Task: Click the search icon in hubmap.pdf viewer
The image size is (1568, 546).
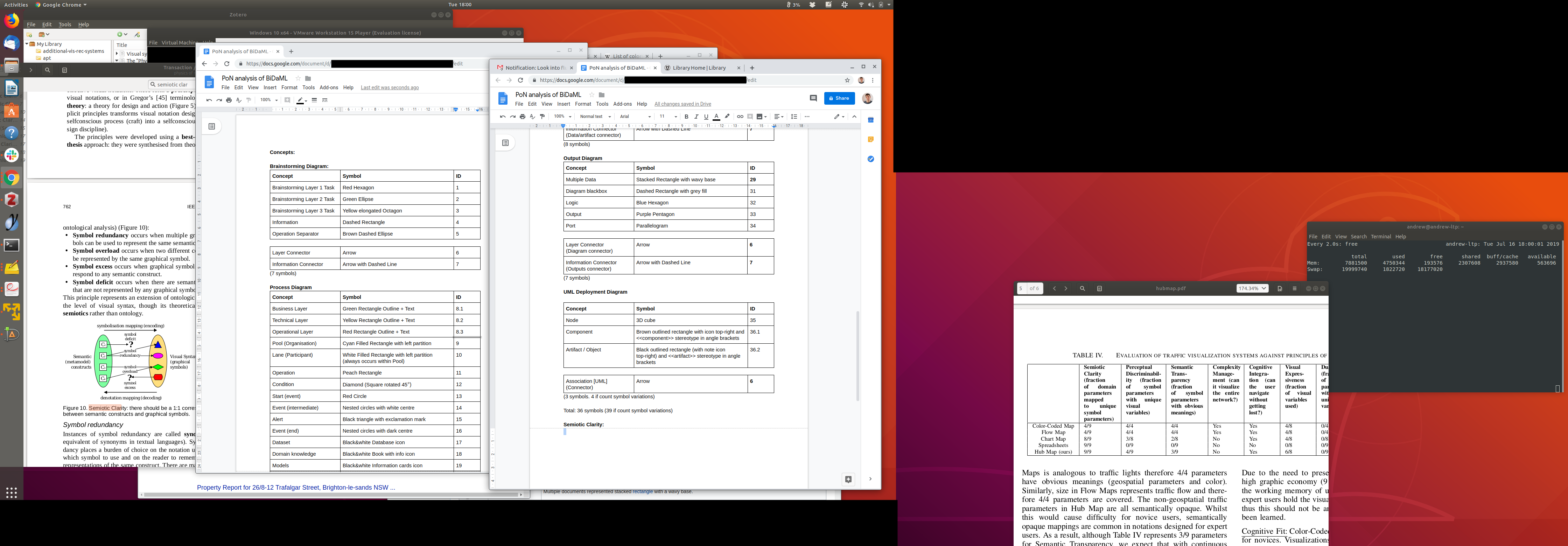Action: [1082, 288]
